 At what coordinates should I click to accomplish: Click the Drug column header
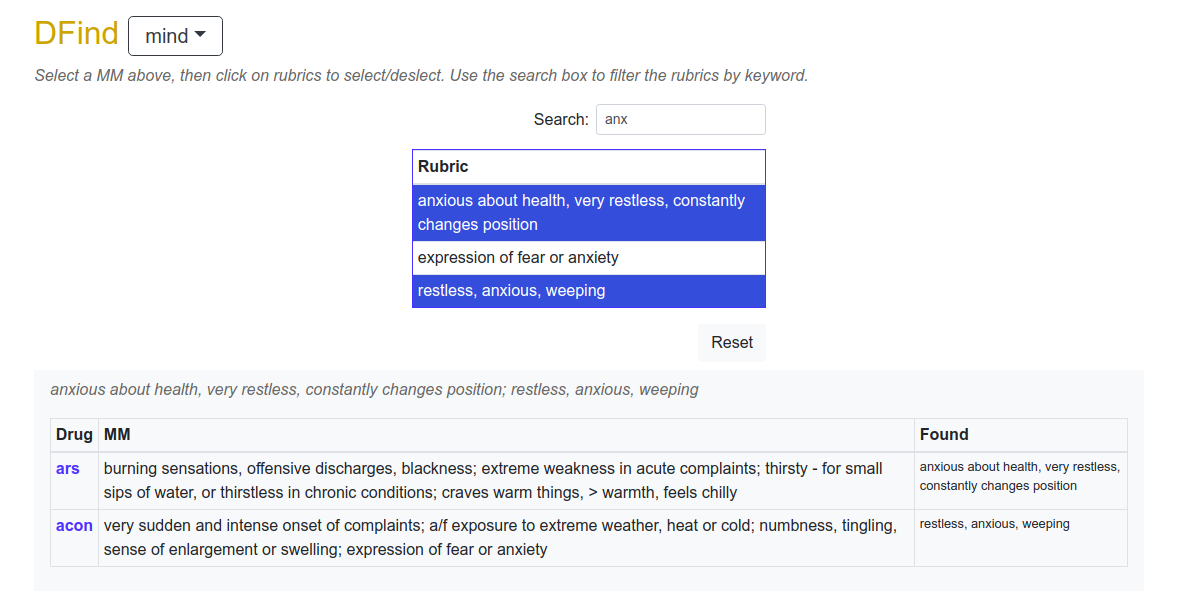click(x=74, y=435)
